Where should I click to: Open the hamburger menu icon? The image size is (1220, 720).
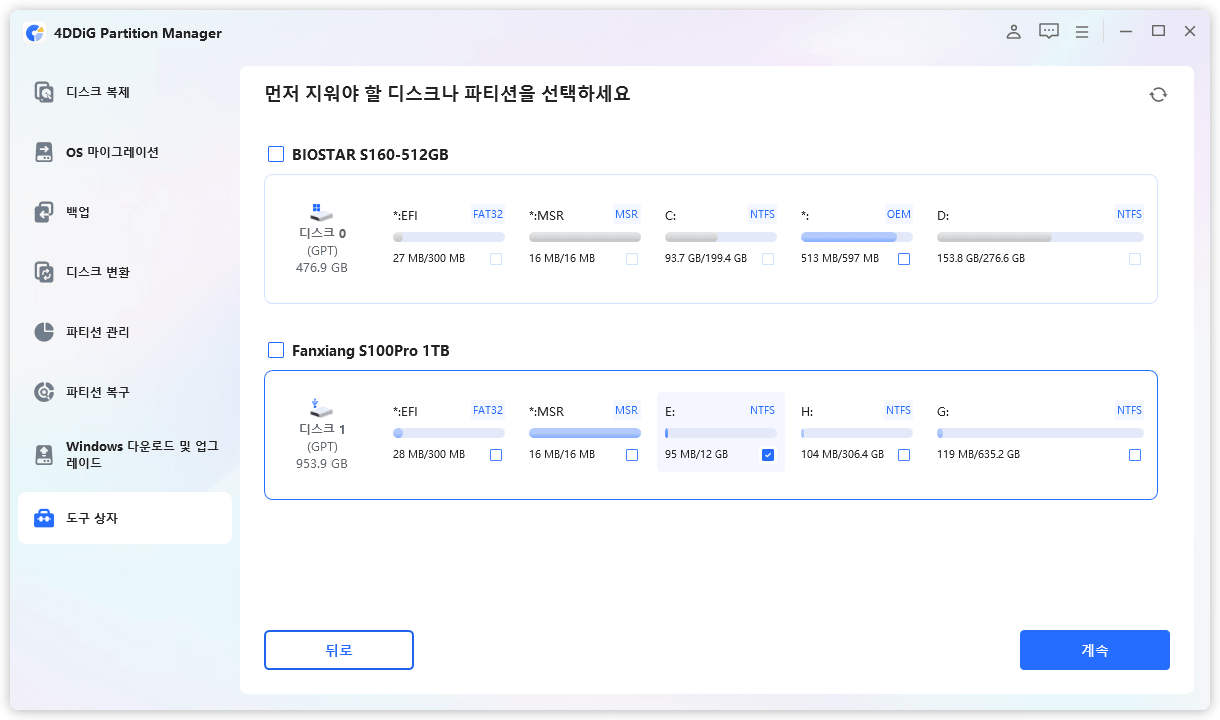pos(1082,32)
